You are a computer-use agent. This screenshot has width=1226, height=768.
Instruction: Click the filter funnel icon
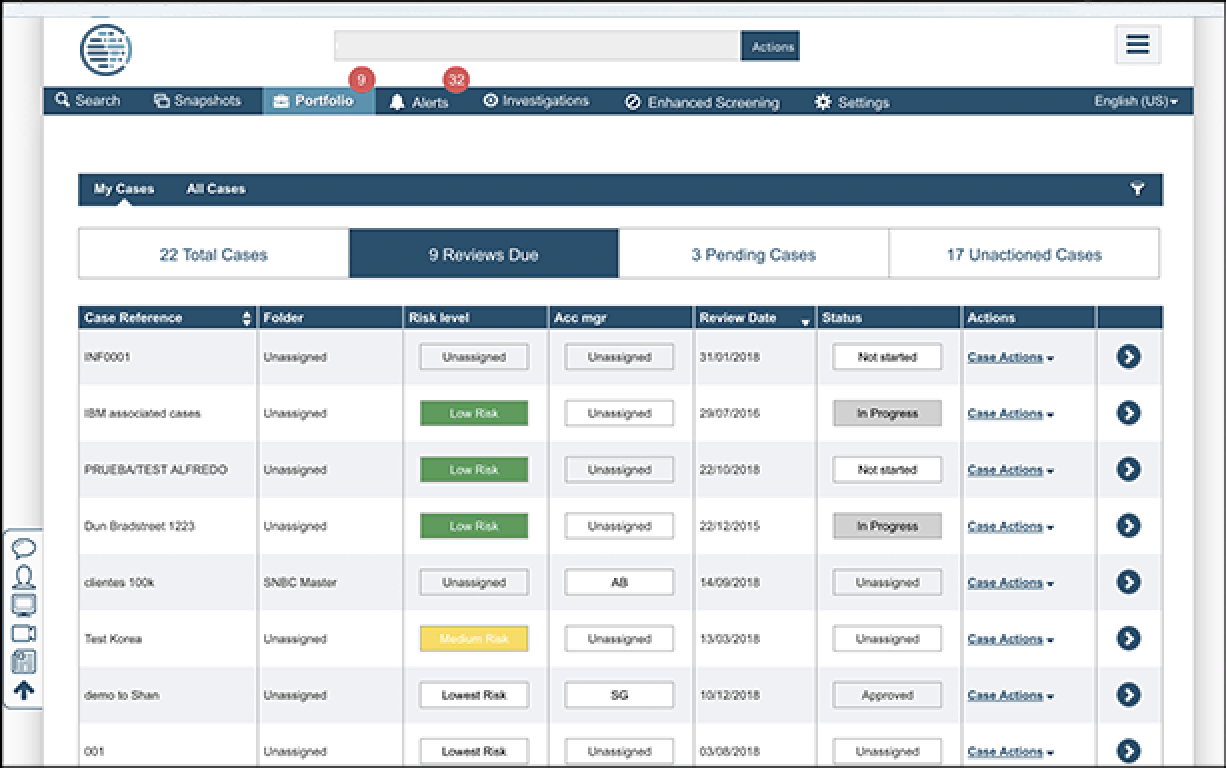[1137, 189]
